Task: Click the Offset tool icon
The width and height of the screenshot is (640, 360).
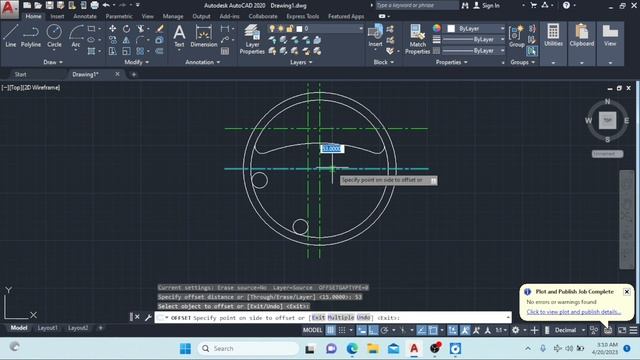Action: [x=160, y=51]
